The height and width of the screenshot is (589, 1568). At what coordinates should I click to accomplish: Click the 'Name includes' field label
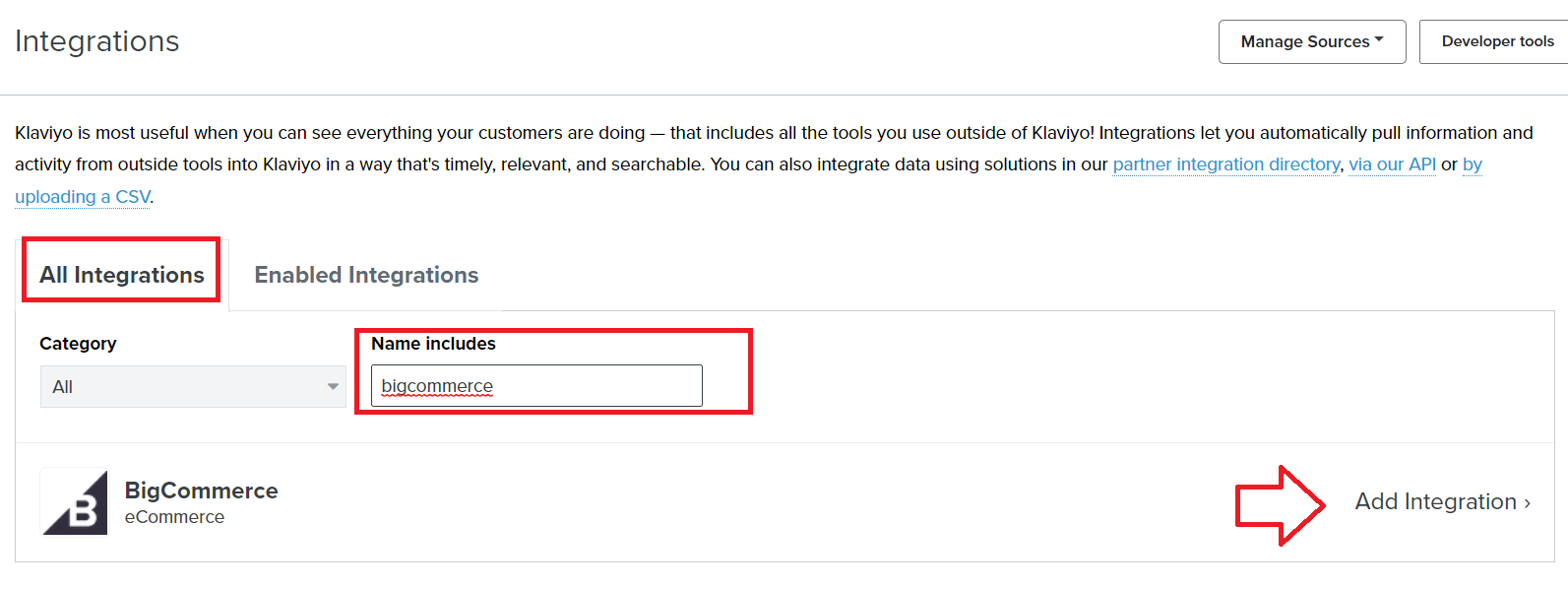click(x=433, y=344)
